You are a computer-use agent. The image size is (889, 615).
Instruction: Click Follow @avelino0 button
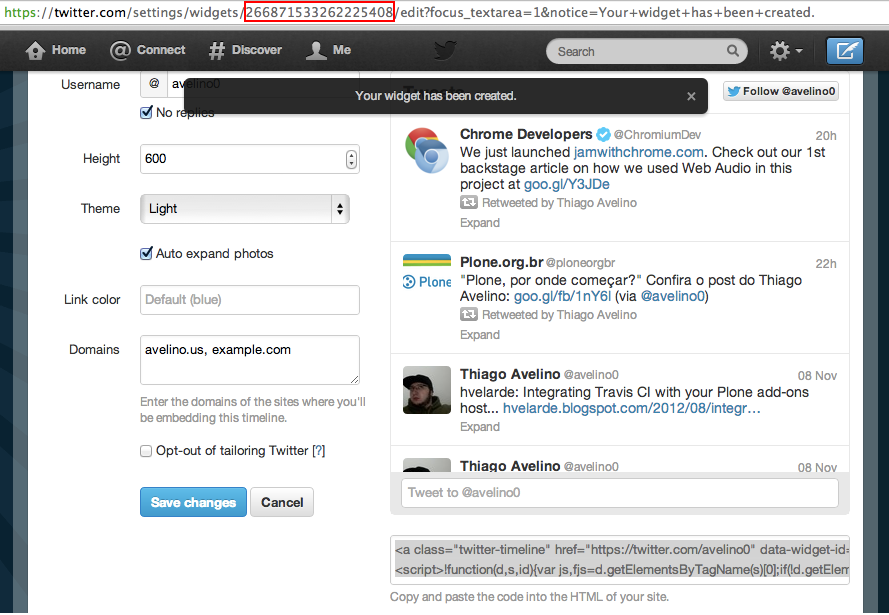click(781, 91)
